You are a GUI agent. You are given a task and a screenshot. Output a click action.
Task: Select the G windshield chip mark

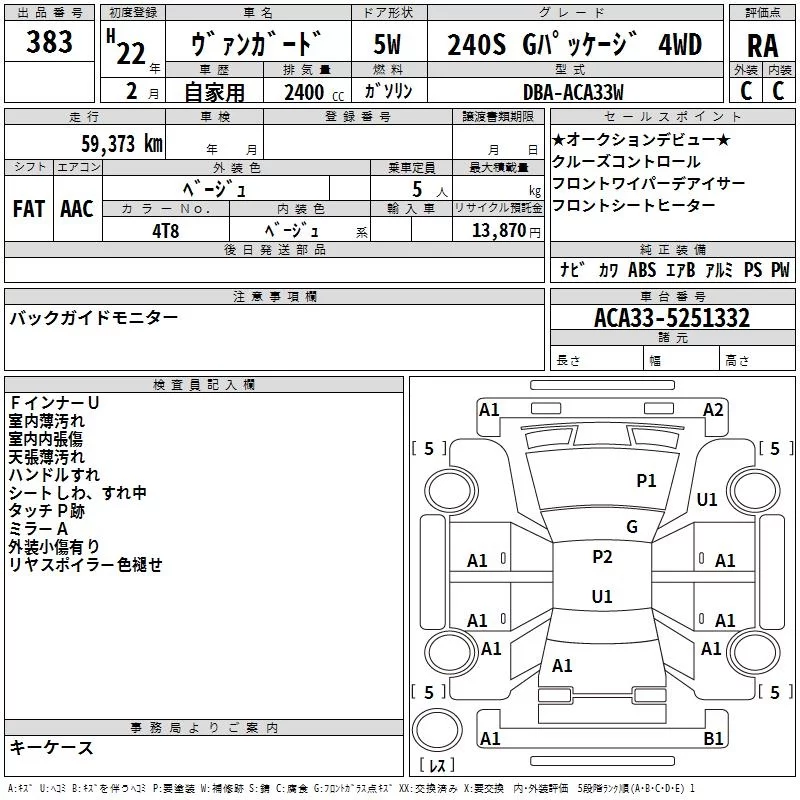click(632, 527)
